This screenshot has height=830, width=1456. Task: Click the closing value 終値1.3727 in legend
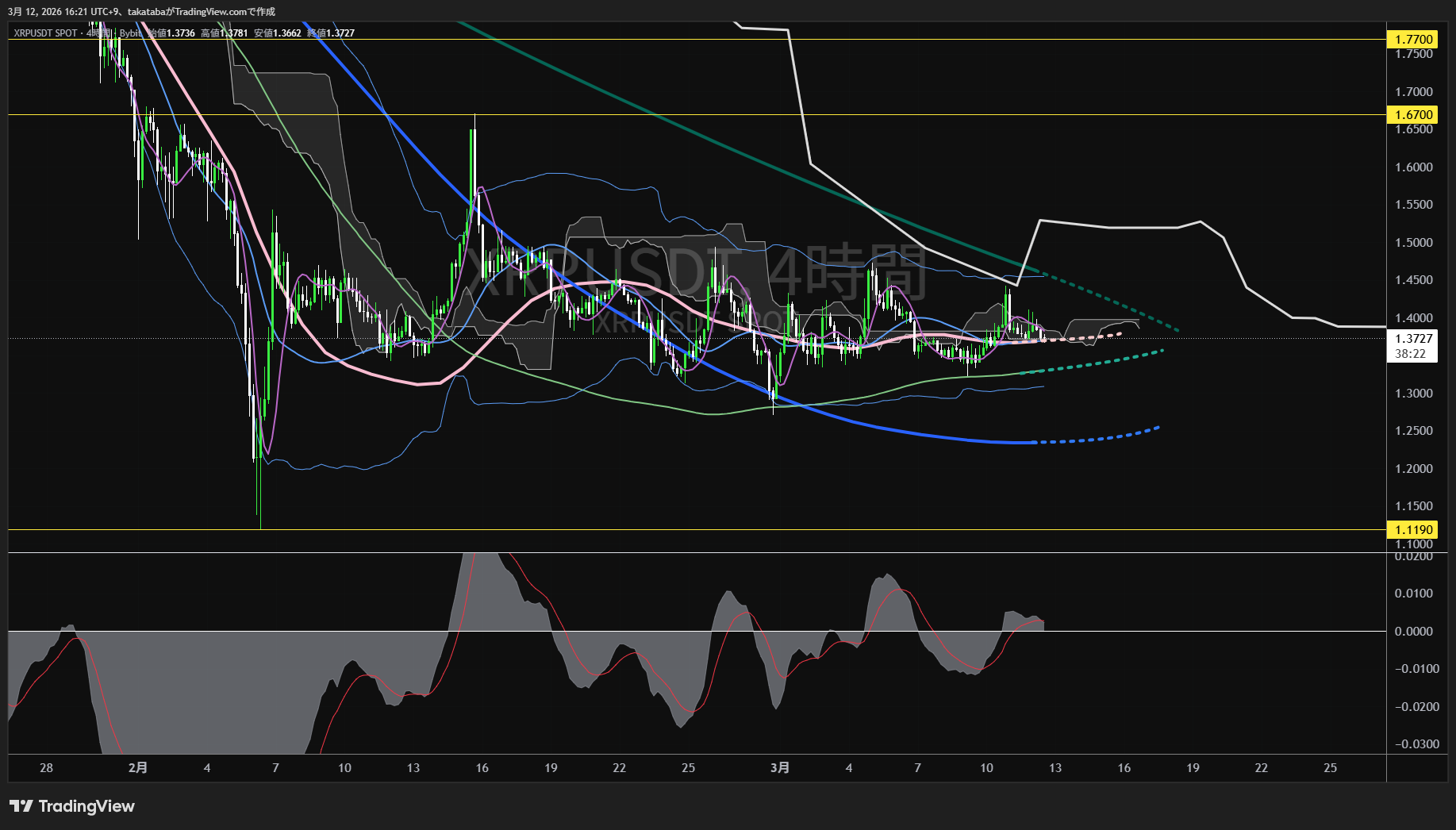(331, 33)
